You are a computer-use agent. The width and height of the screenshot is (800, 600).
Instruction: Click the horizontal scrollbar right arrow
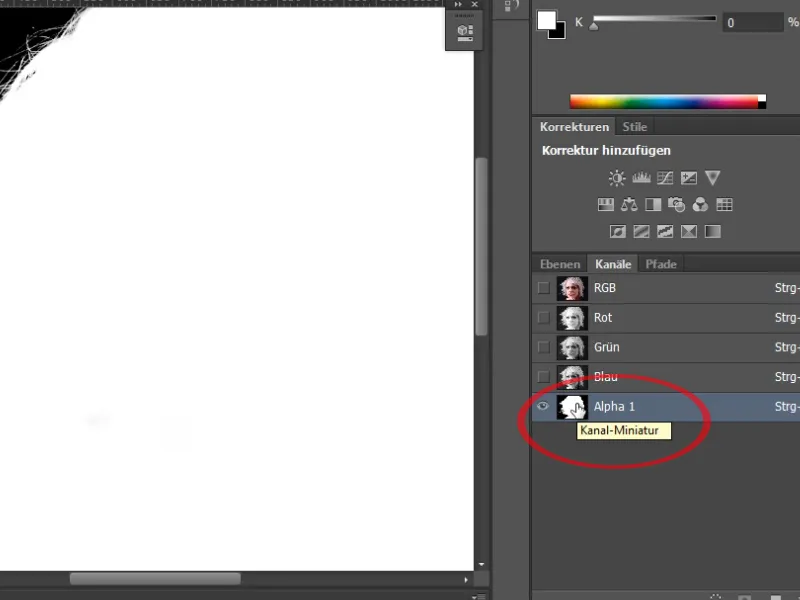click(465, 579)
